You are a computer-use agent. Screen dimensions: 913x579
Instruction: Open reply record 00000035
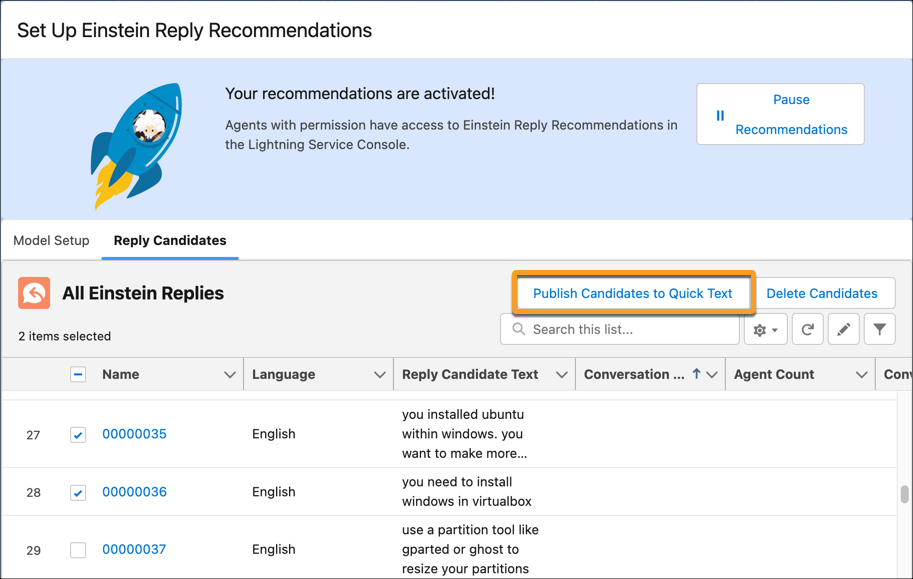(135, 434)
